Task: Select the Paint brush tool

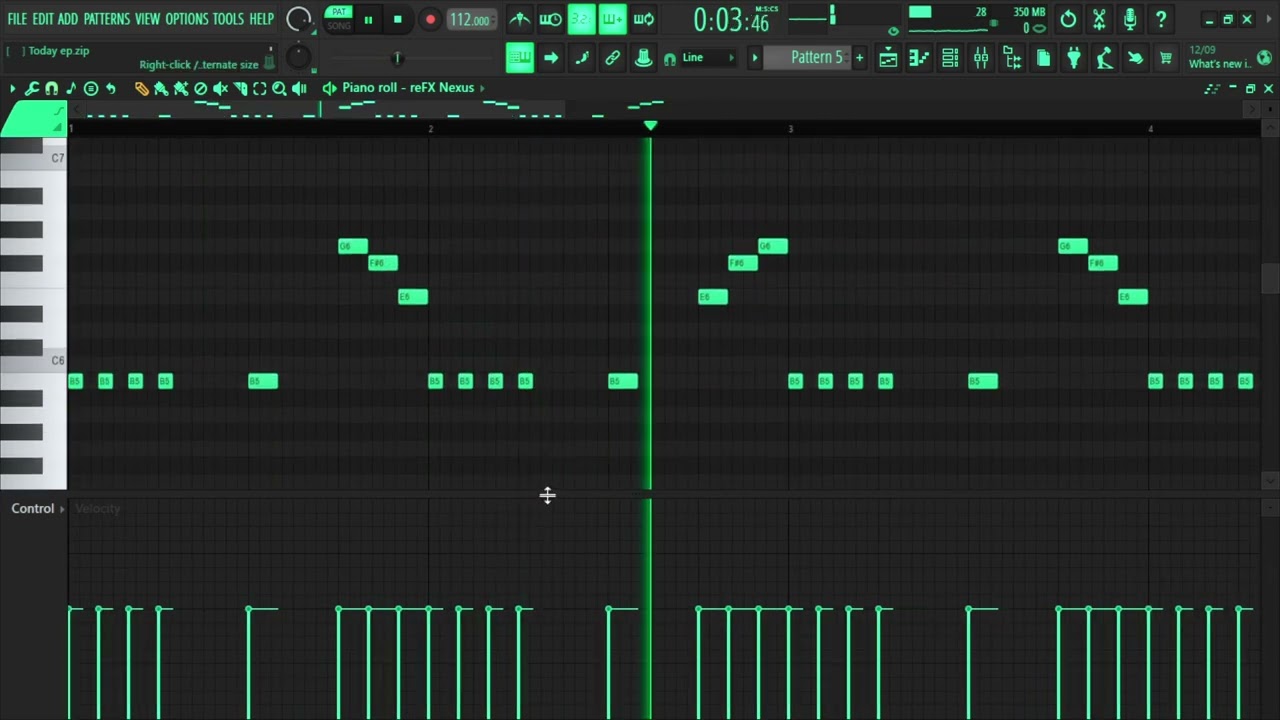Action: click(x=161, y=88)
